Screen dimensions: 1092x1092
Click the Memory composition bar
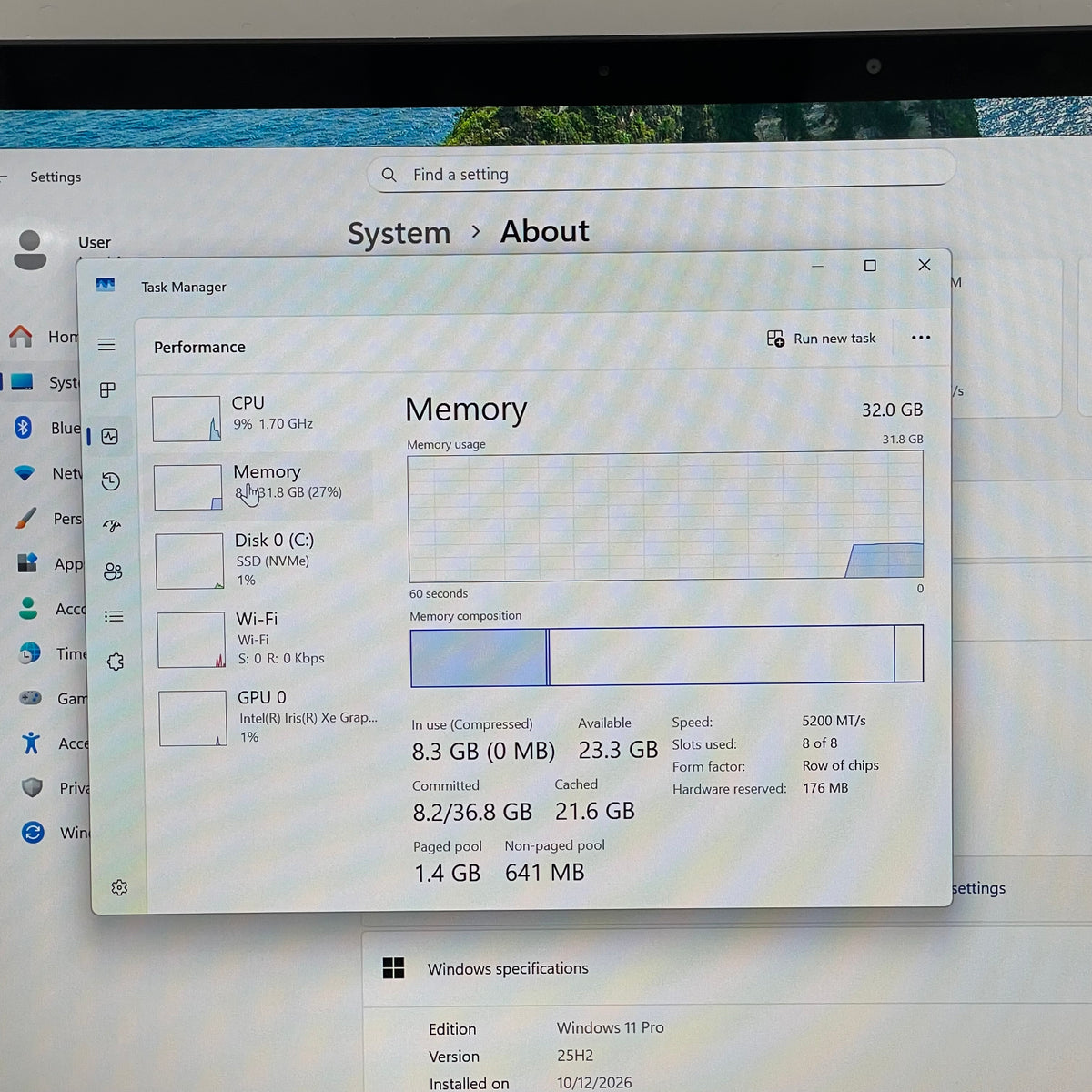[667, 654]
